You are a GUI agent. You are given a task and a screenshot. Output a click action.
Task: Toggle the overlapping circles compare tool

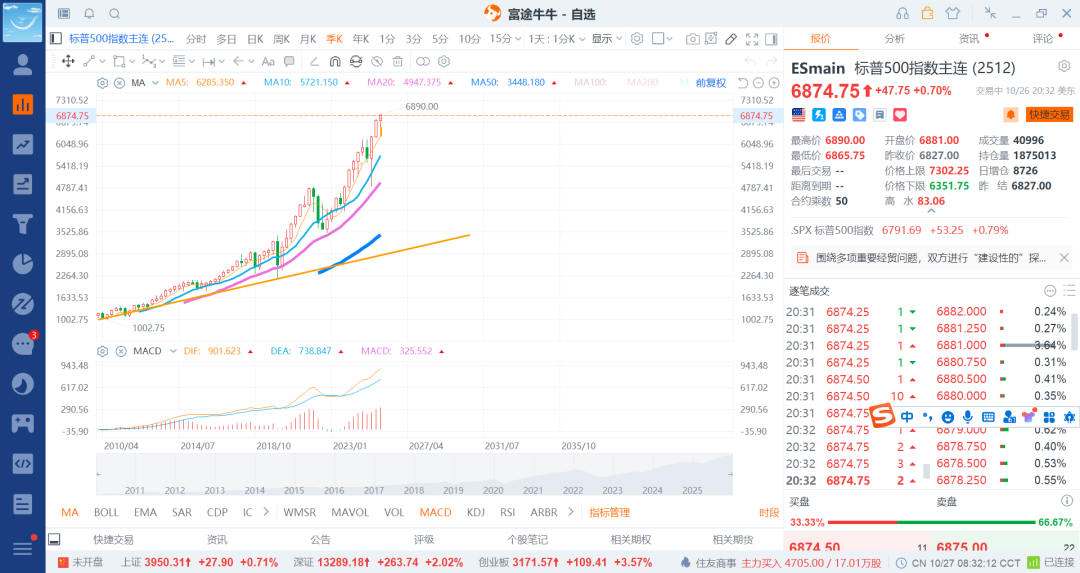423,61
